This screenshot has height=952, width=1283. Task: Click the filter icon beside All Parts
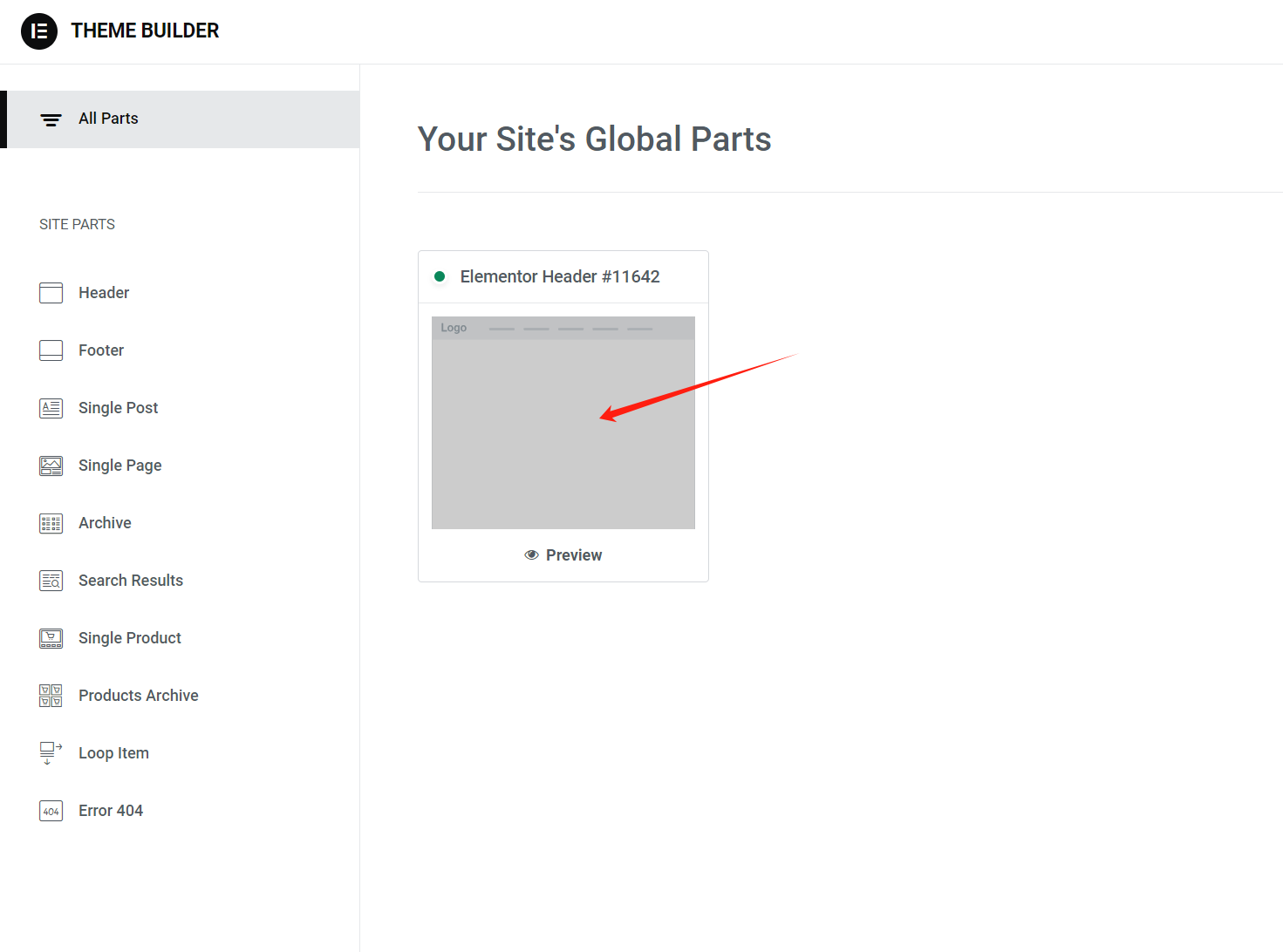coord(50,119)
